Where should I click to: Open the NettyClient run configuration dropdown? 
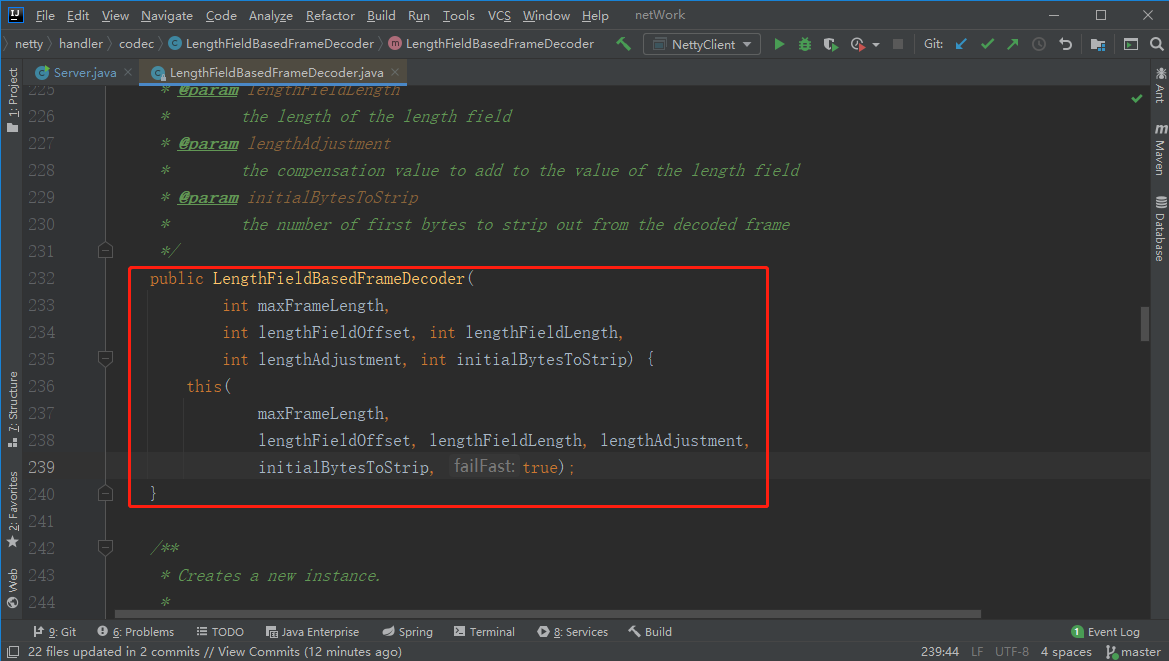(x=702, y=44)
